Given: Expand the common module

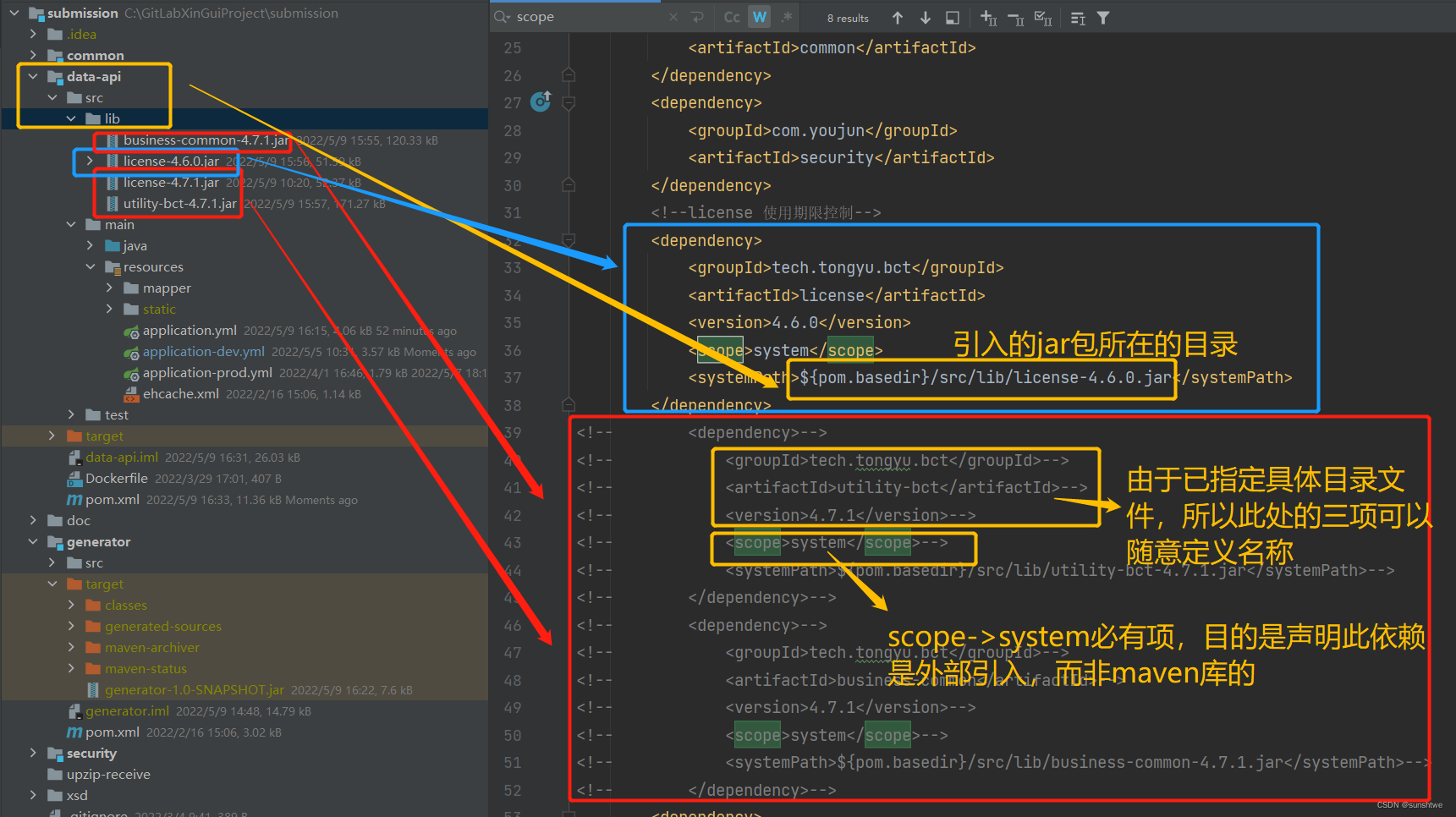Looking at the screenshot, I should click(33, 56).
